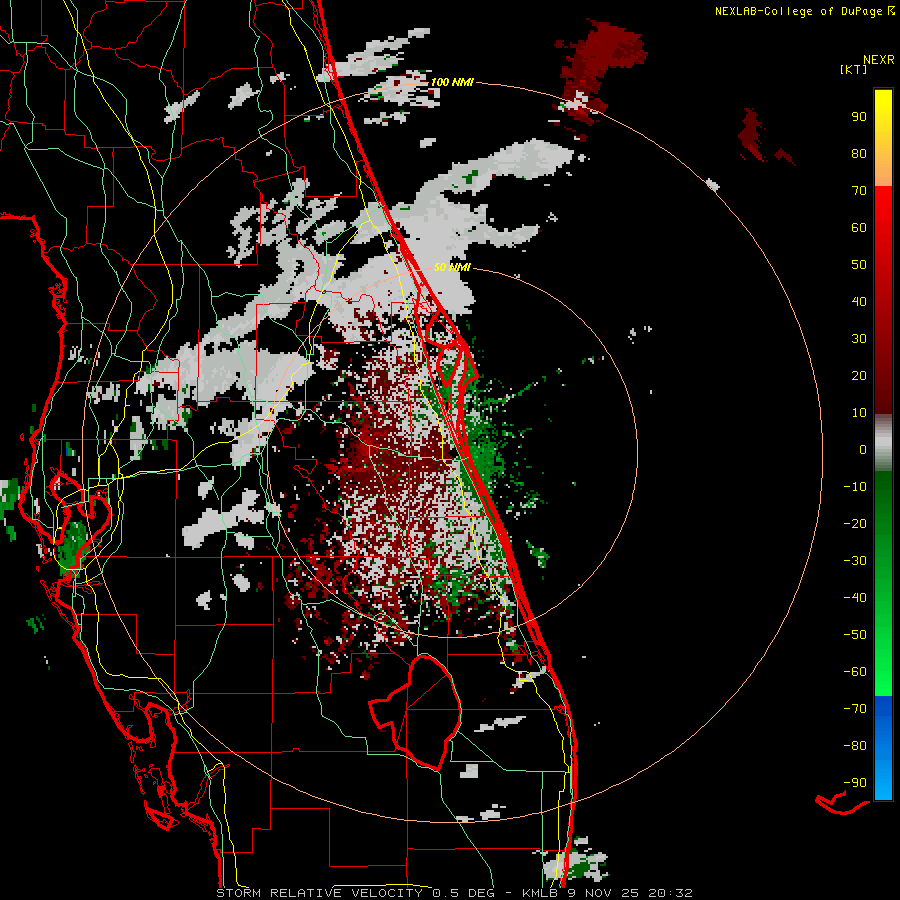Click the 90 value on the velocity scale

tap(859, 117)
